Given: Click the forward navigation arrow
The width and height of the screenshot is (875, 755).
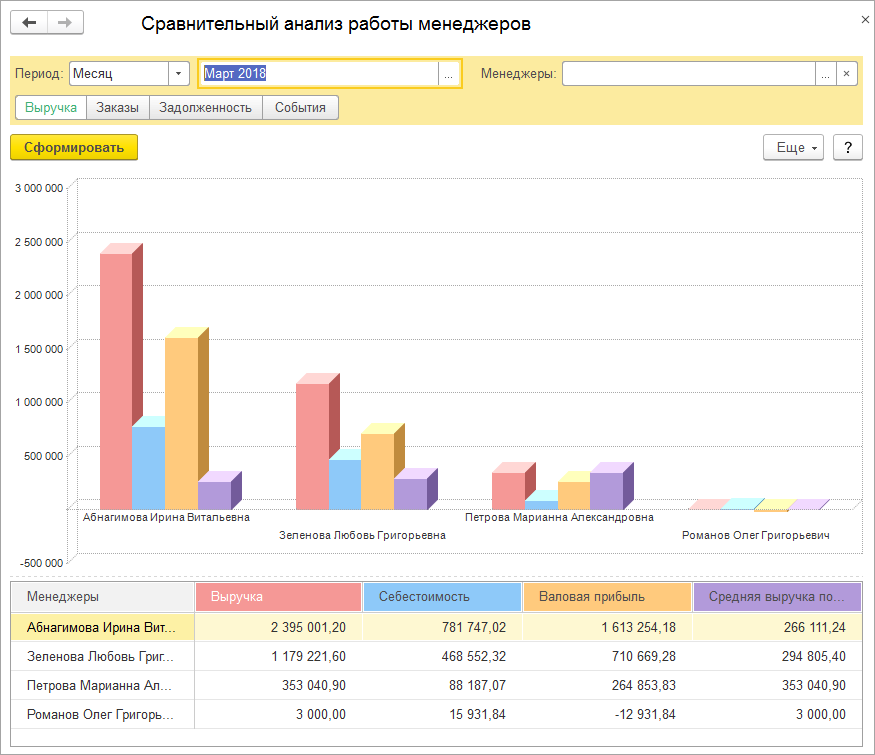Looking at the screenshot, I should click(65, 23).
